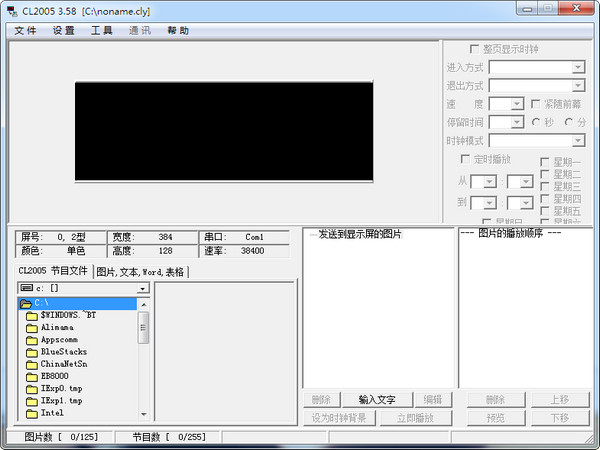Click the 下移 button

[560, 418]
